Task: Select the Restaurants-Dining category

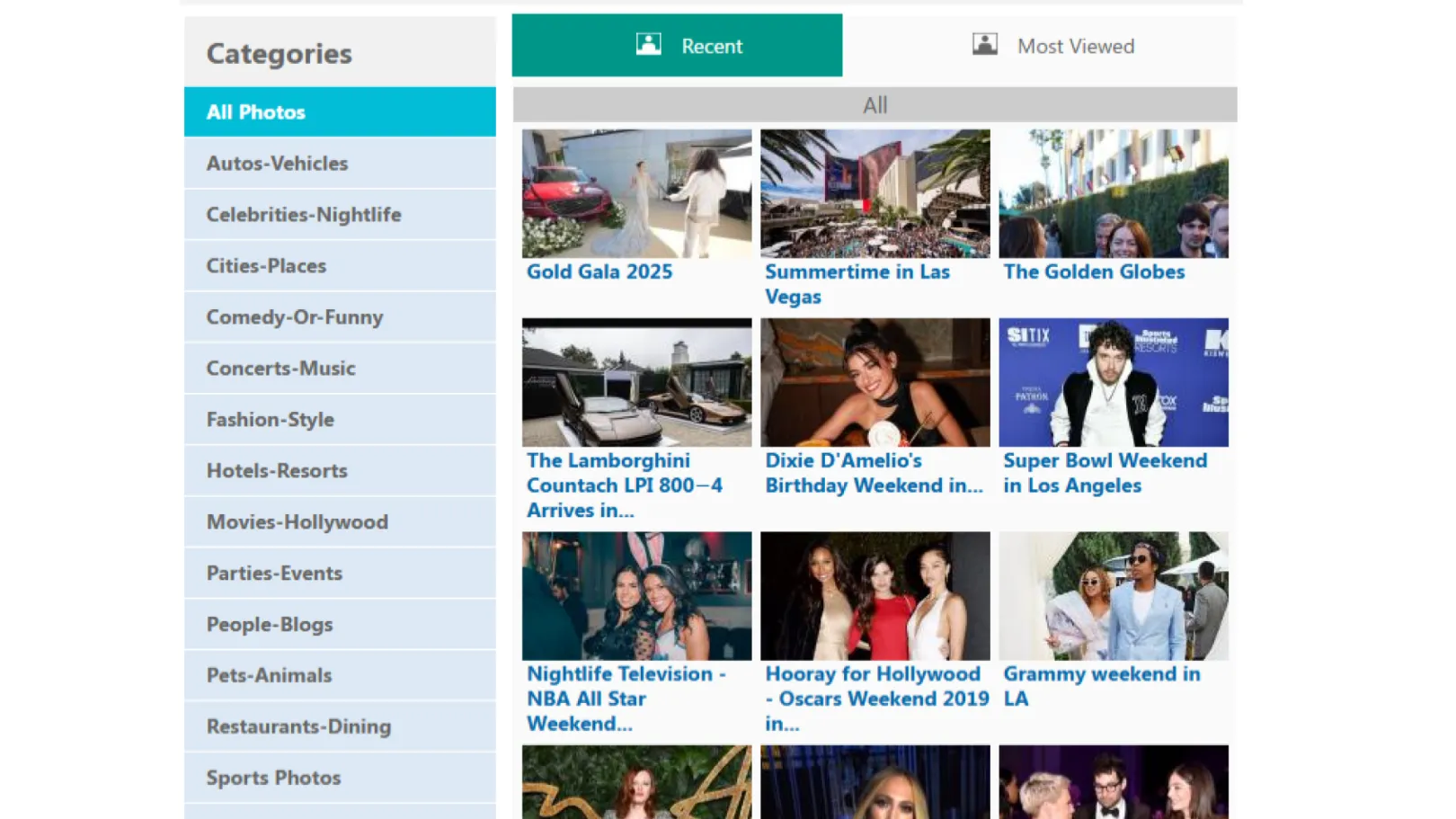Action: [x=340, y=727]
